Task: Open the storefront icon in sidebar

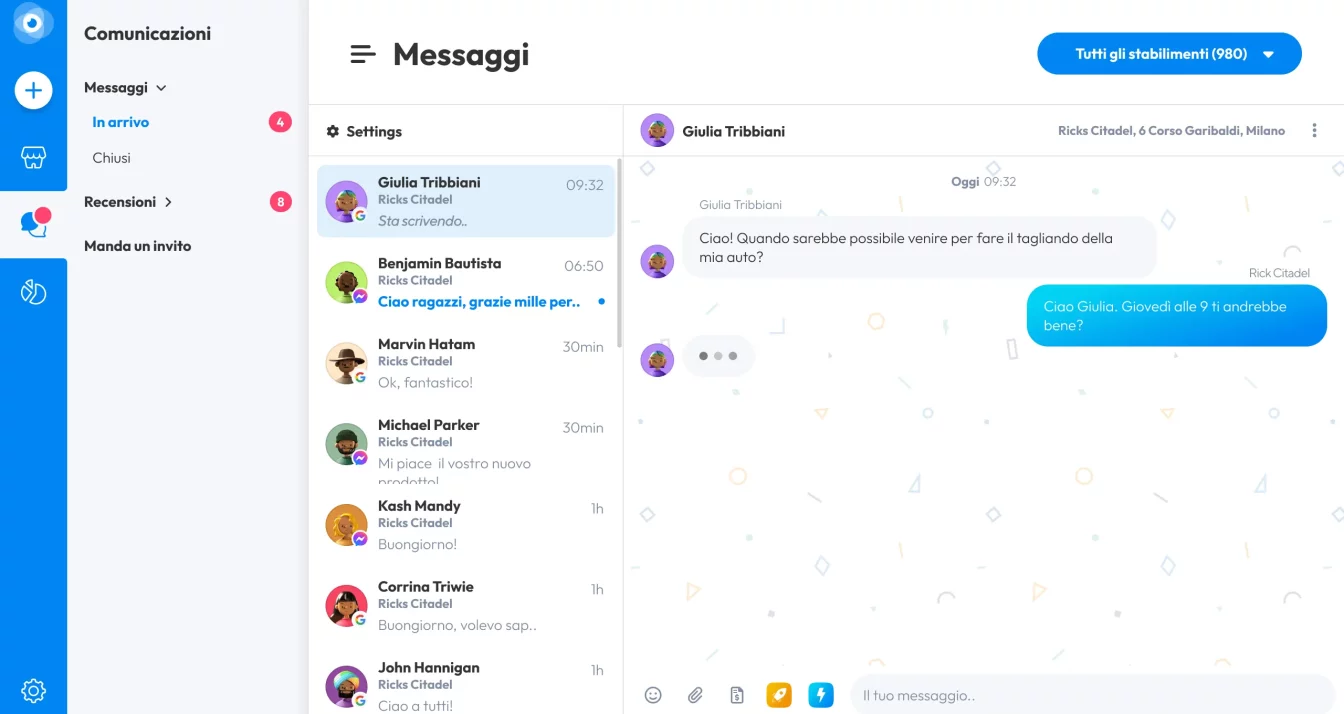Action: tap(33, 158)
